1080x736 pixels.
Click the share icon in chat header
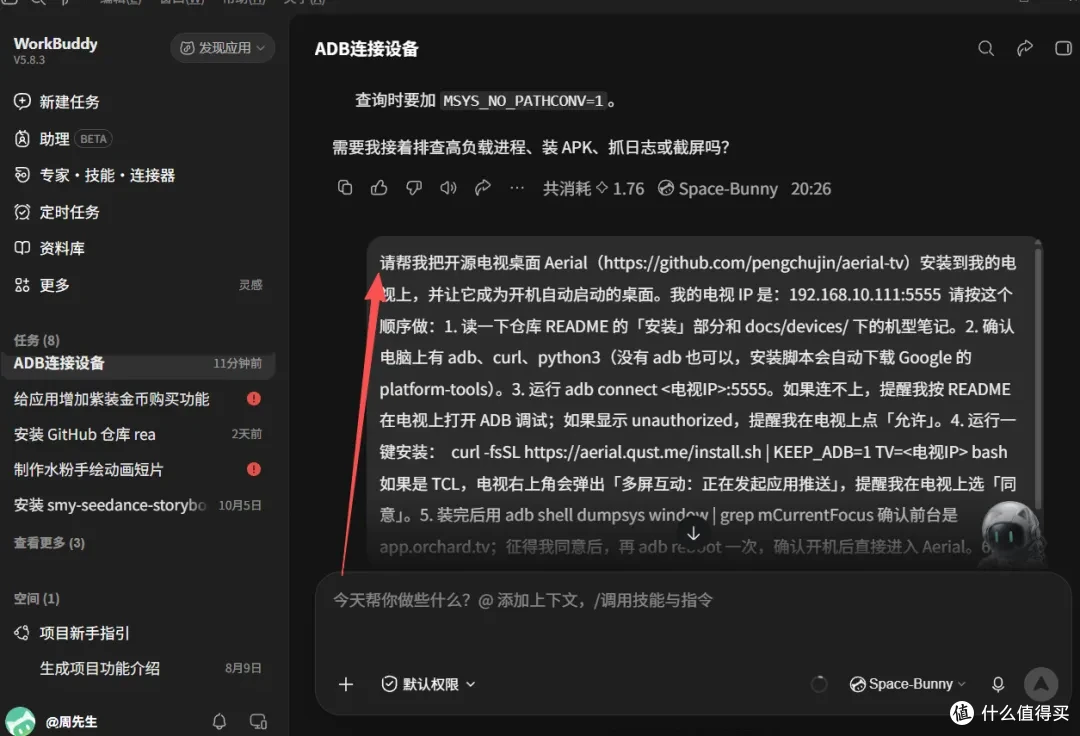pos(1025,48)
